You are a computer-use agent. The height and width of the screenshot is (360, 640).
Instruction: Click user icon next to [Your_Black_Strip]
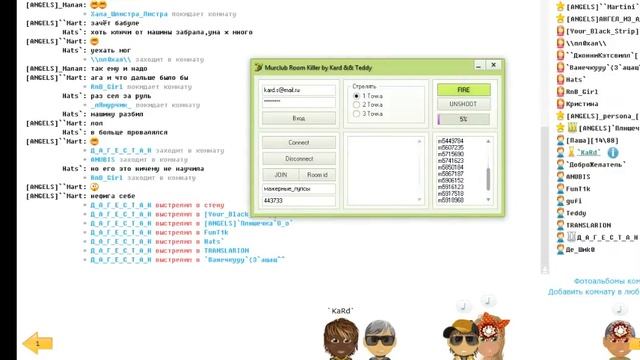[560, 31]
